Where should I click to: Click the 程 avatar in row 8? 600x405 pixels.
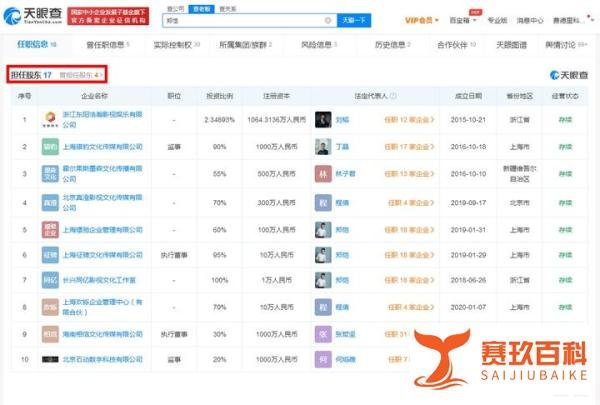click(x=323, y=307)
